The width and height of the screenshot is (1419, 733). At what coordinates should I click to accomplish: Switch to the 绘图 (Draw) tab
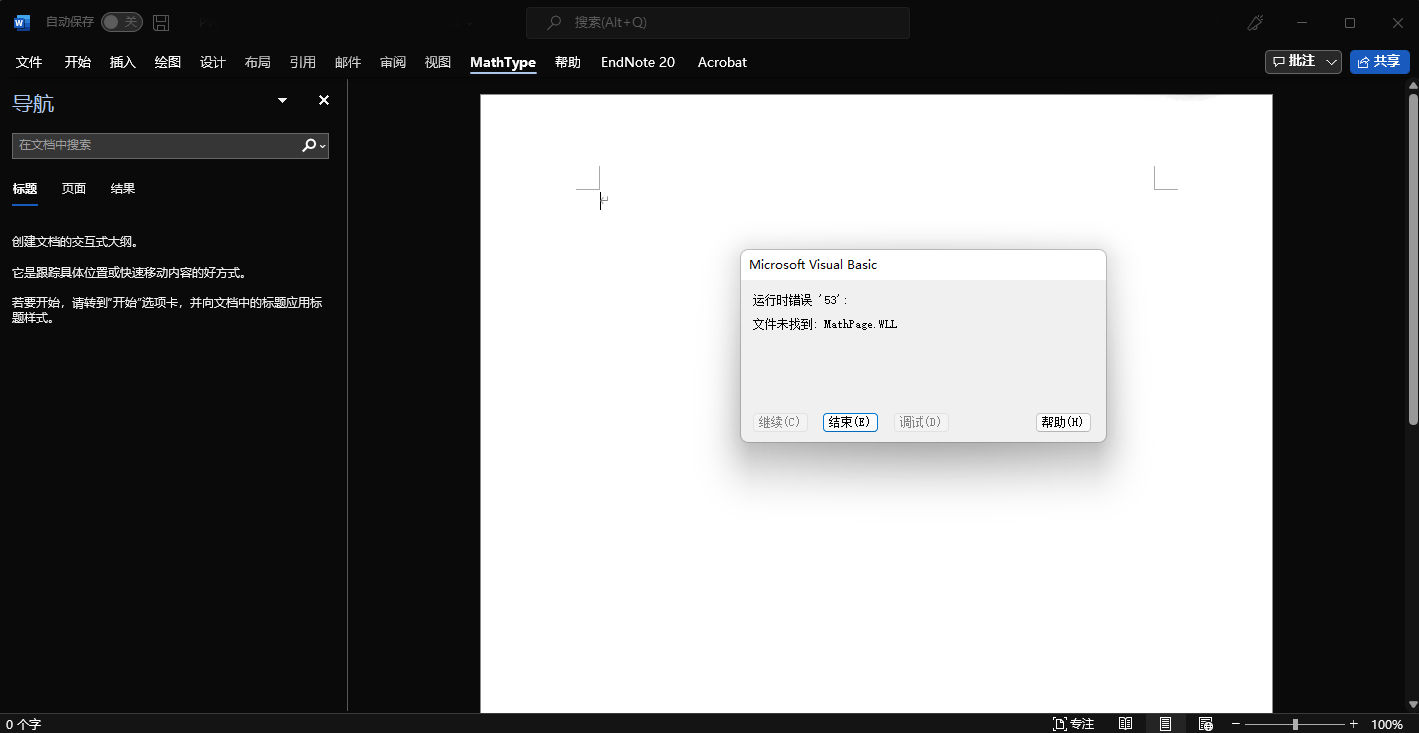pos(167,62)
